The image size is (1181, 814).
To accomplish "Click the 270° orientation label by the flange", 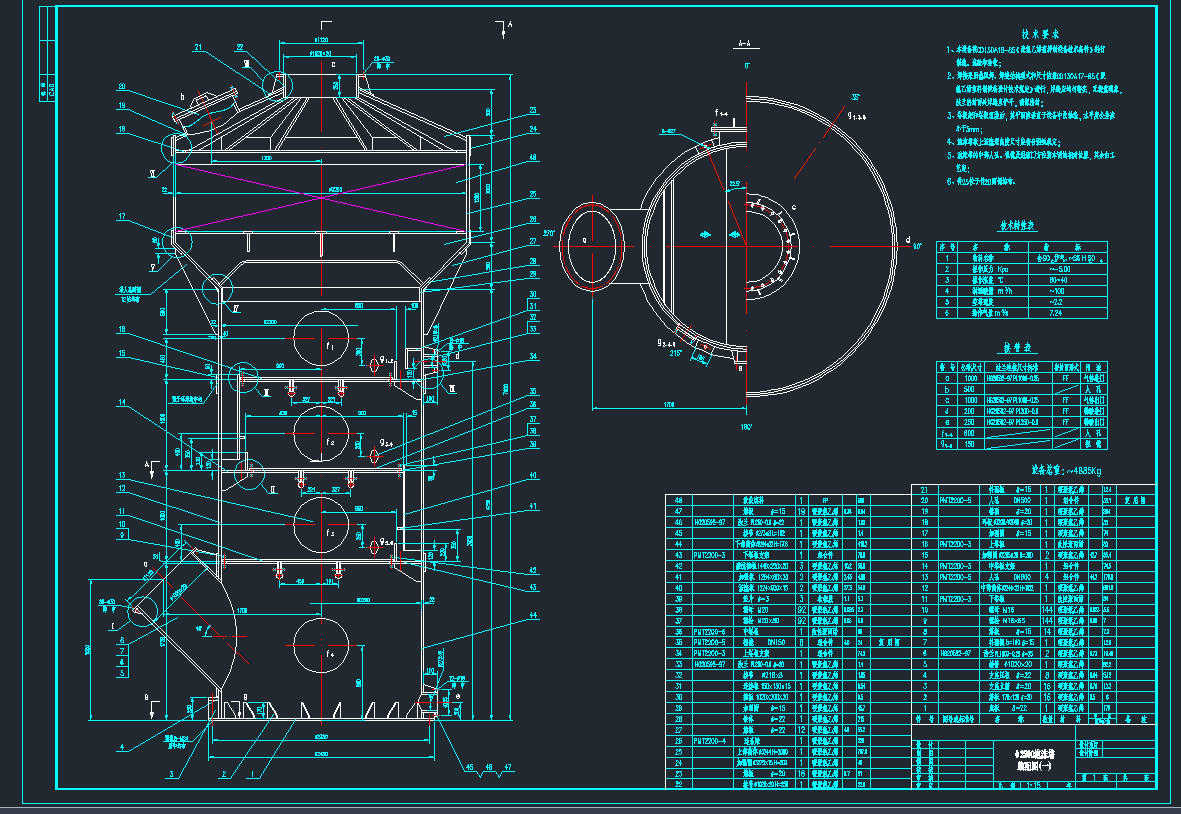I will pyautogui.click(x=548, y=233).
